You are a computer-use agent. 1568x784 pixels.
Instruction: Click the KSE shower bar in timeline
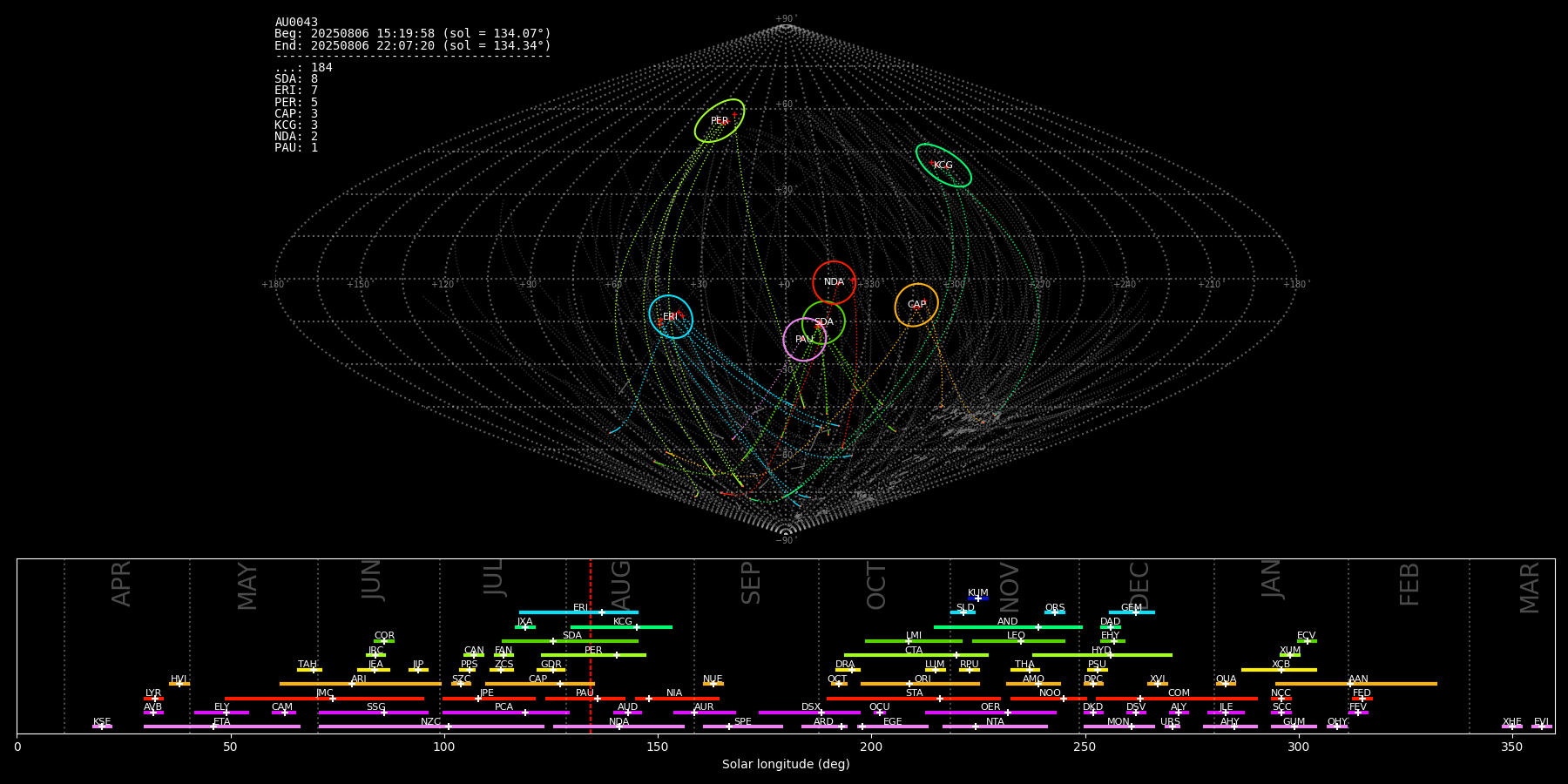tap(102, 727)
